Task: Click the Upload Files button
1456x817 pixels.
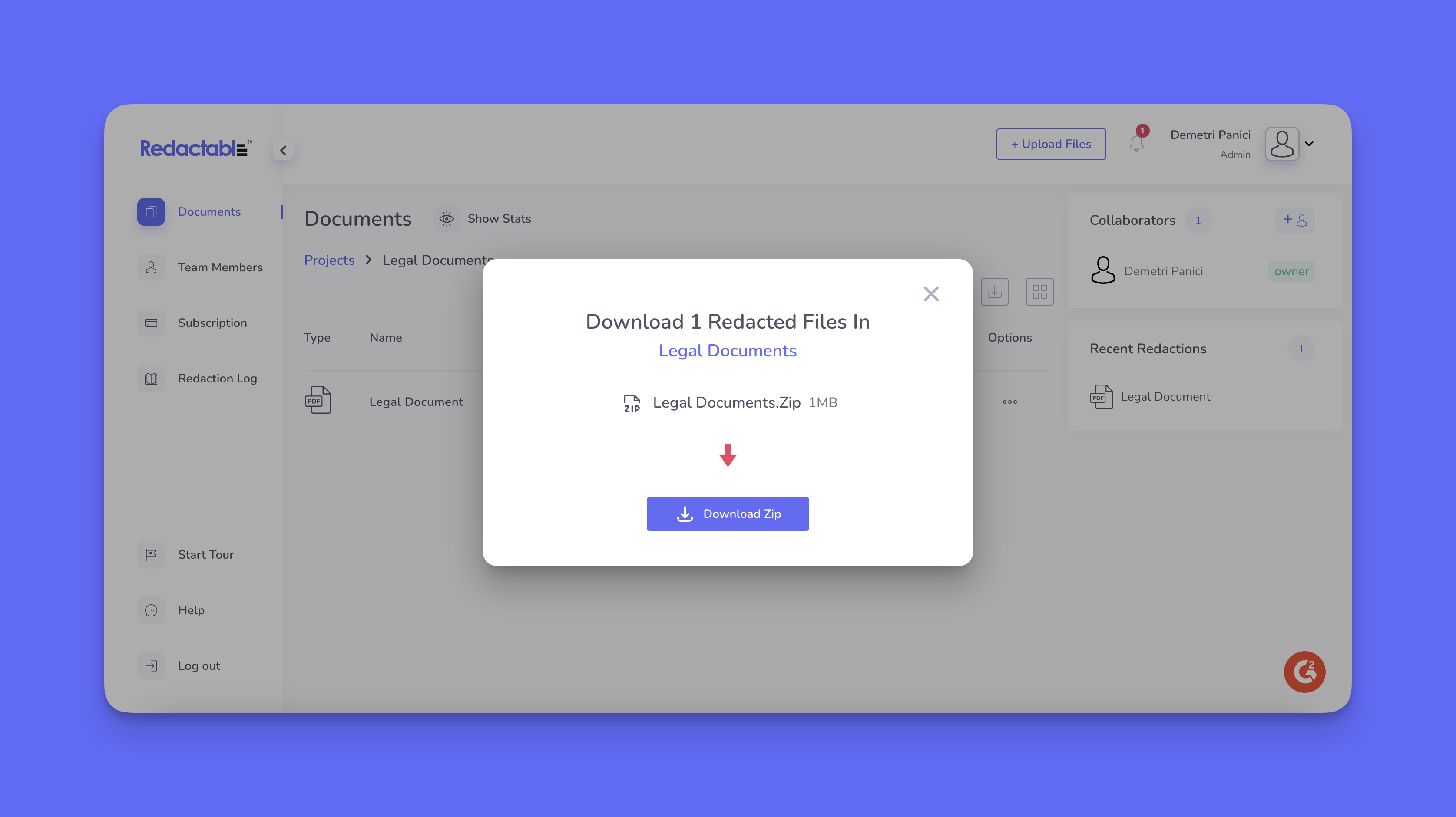Action: pyautogui.click(x=1051, y=144)
